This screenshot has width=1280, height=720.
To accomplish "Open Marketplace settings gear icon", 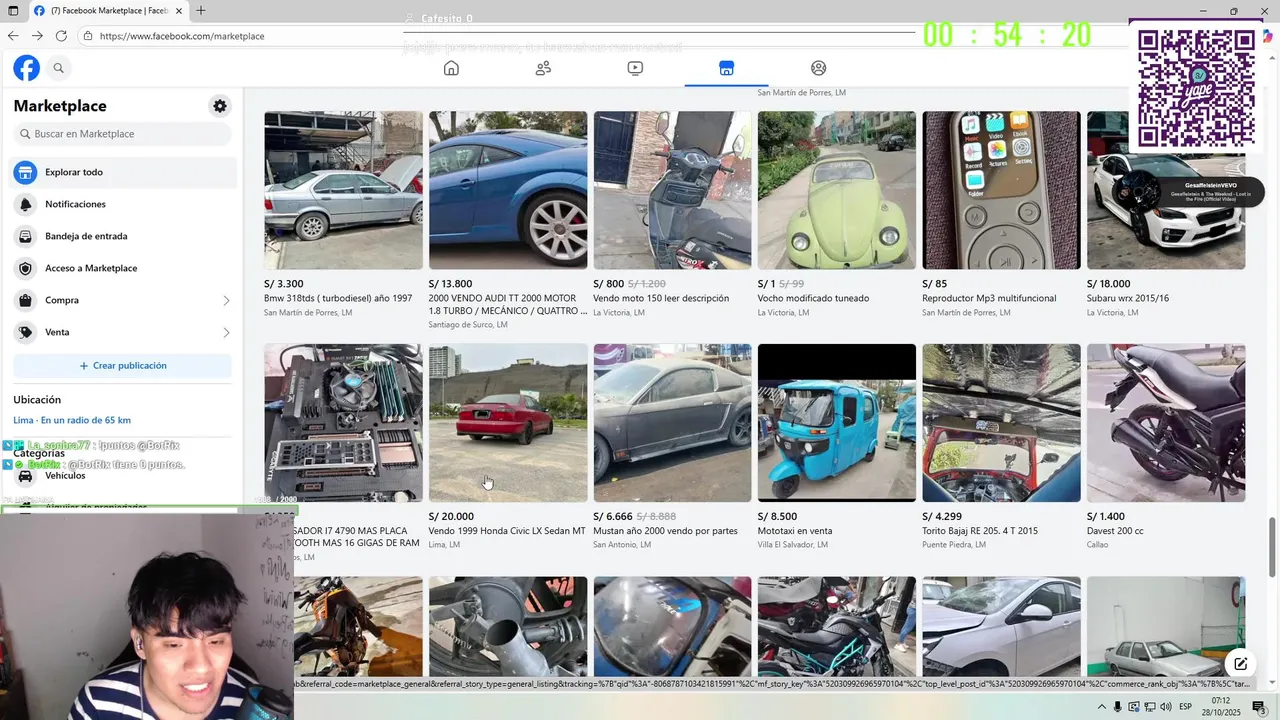I will tap(220, 106).
